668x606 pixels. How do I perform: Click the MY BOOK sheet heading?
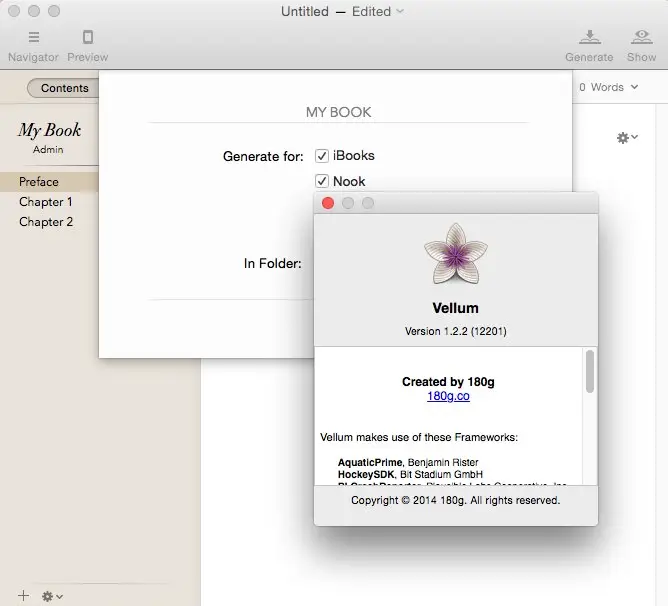pyautogui.click(x=338, y=113)
